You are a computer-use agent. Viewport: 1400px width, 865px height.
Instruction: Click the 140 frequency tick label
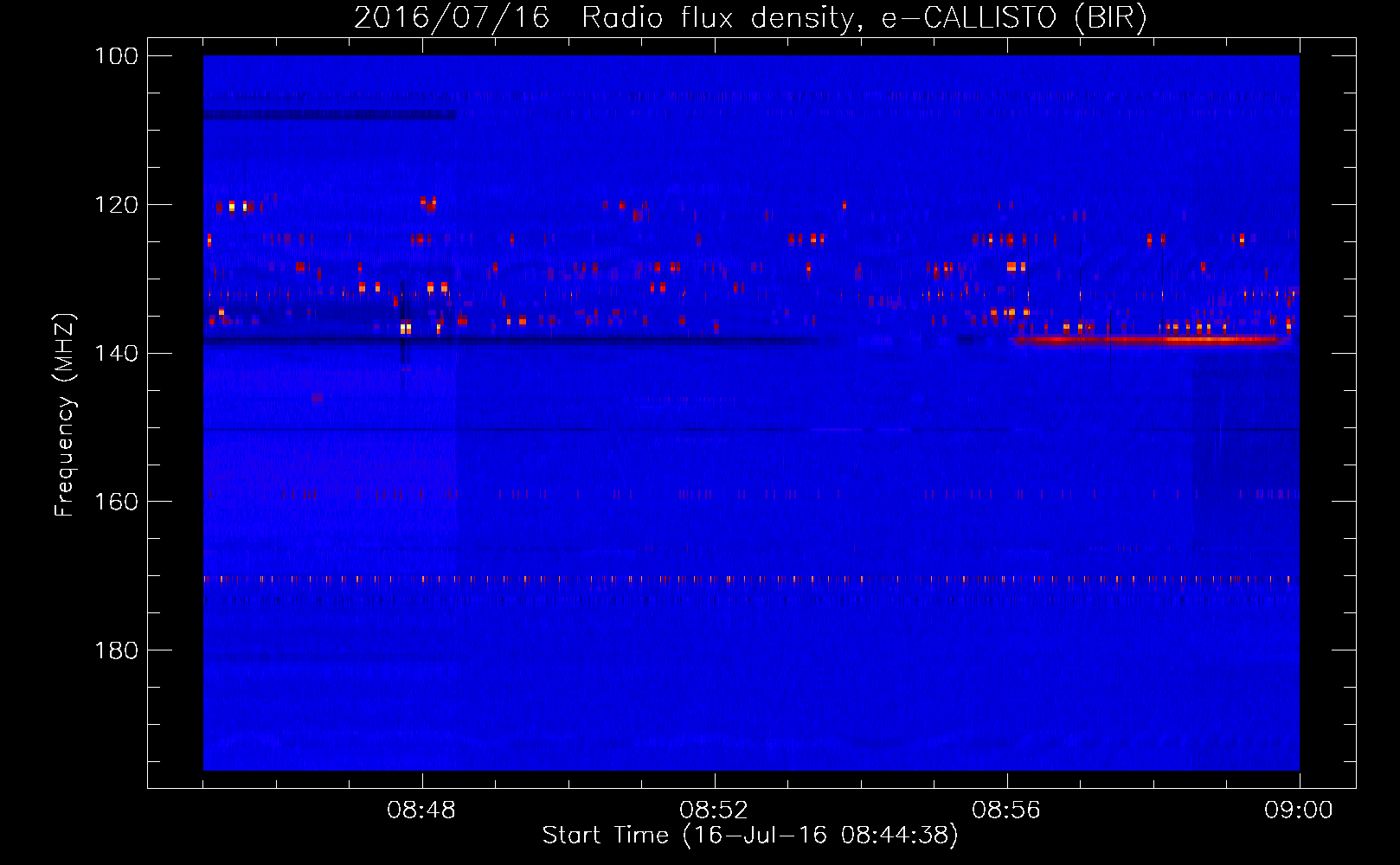click(x=116, y=353)
